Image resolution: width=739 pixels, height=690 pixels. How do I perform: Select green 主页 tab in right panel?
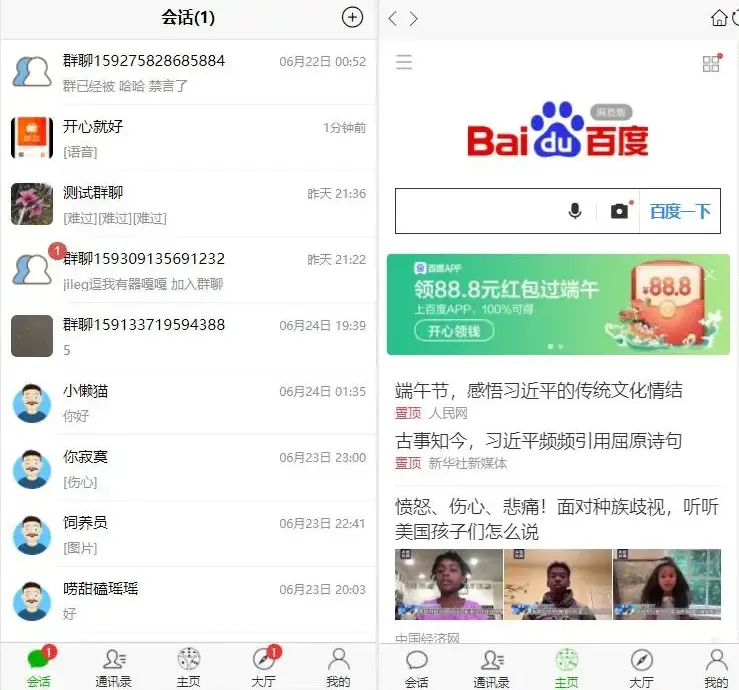click(x=567, y=668)
